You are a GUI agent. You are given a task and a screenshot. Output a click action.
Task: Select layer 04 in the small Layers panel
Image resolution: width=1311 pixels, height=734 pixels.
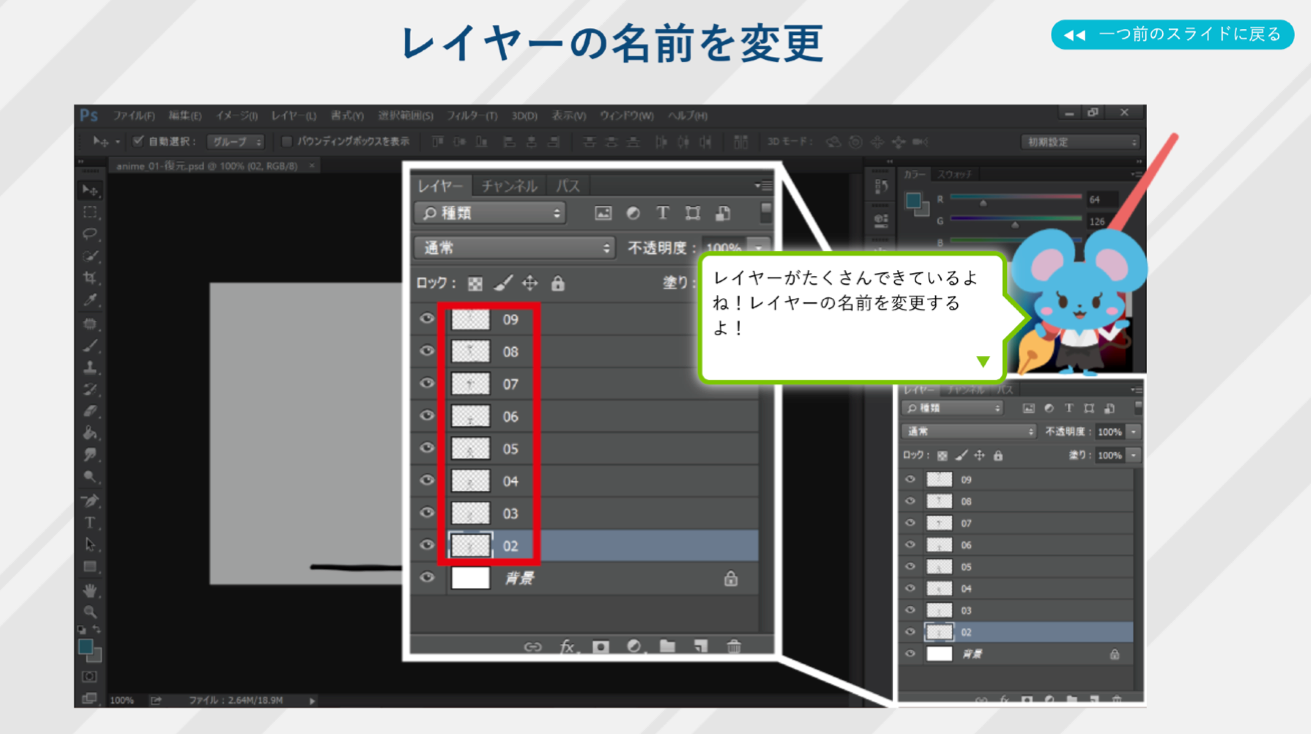click(x=1016, y=588)
